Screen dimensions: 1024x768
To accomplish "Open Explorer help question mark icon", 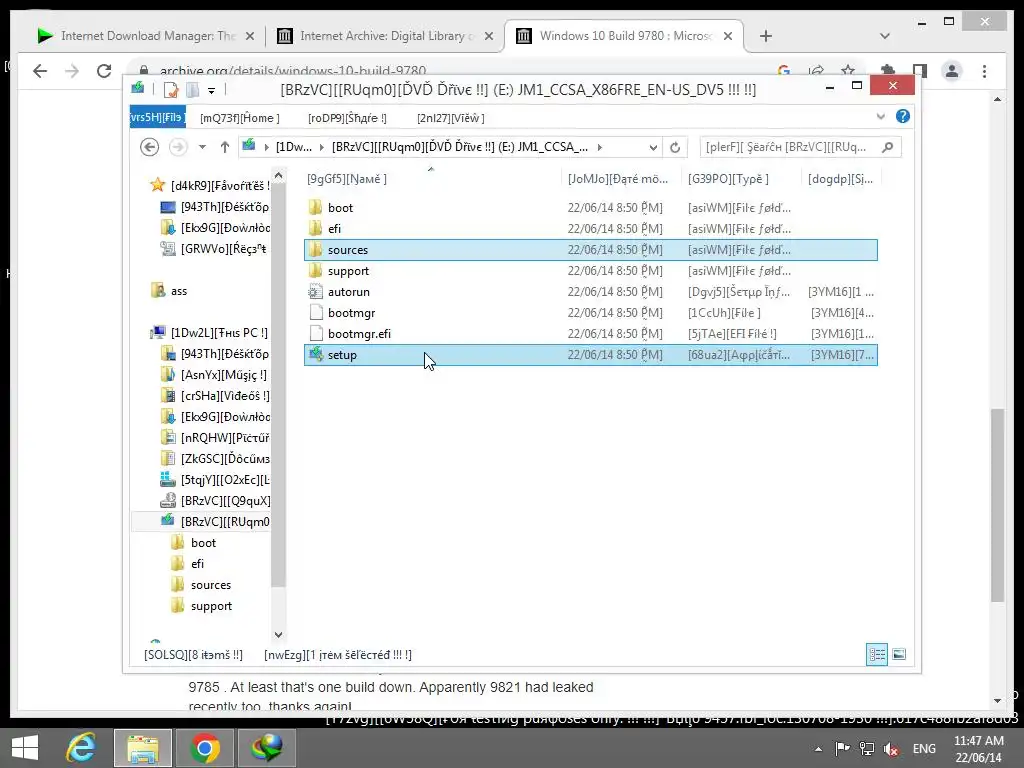I will 903,116.
